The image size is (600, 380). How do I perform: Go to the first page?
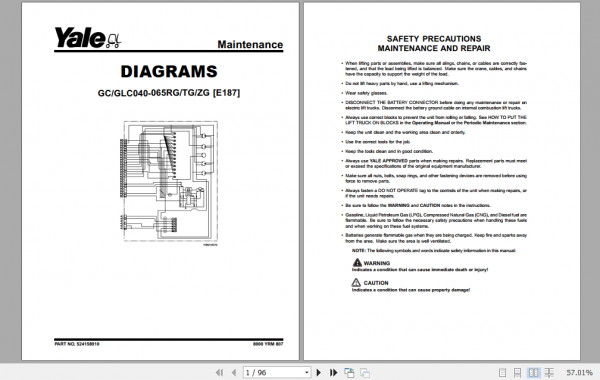pos(219,372)
